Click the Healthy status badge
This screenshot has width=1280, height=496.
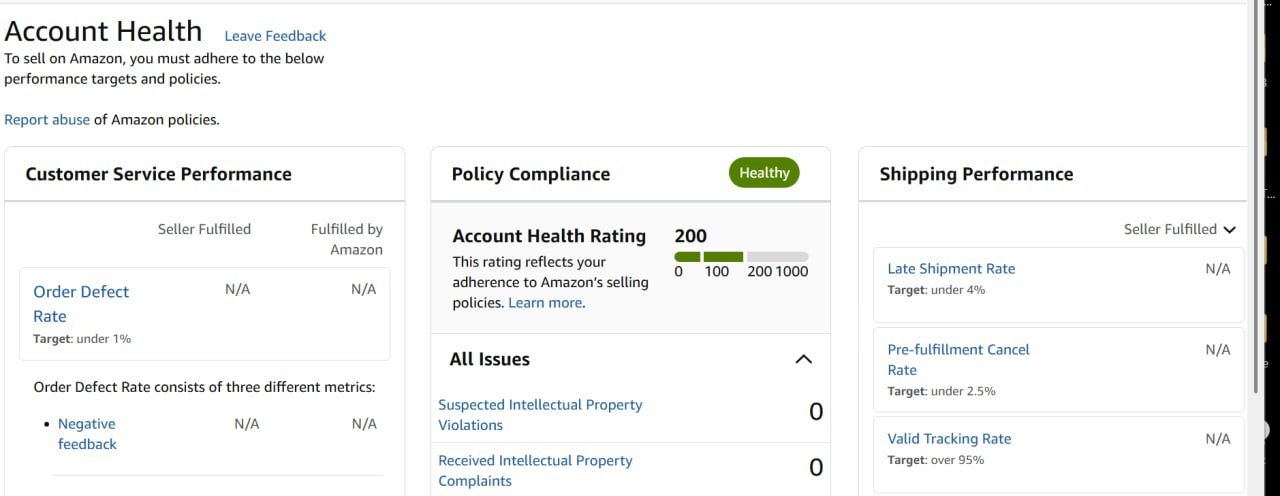[764, 173]
